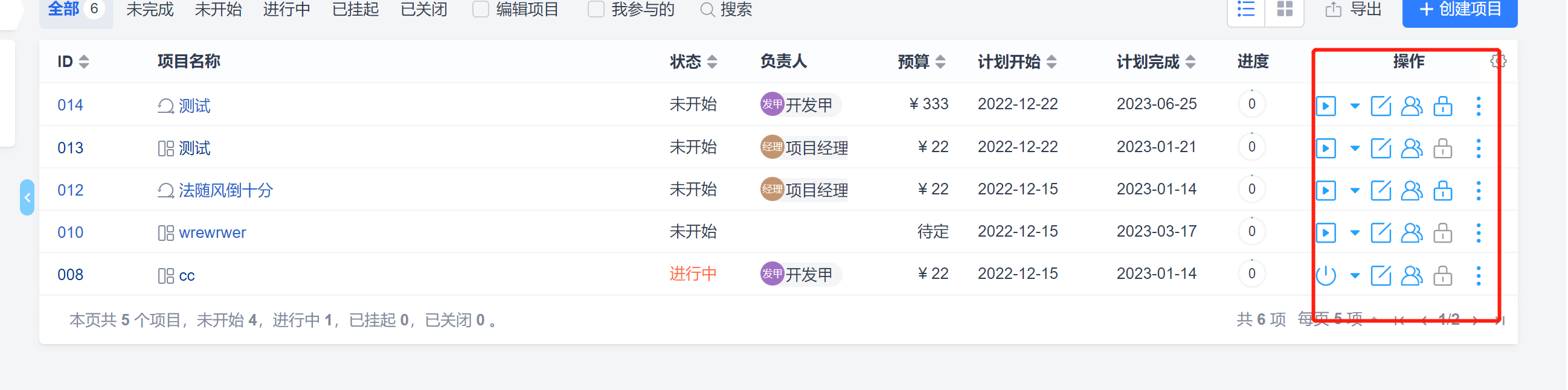Open team members for project 012
The width and height of the screenshot is (1568, 390).
(x=1412, y=190)
